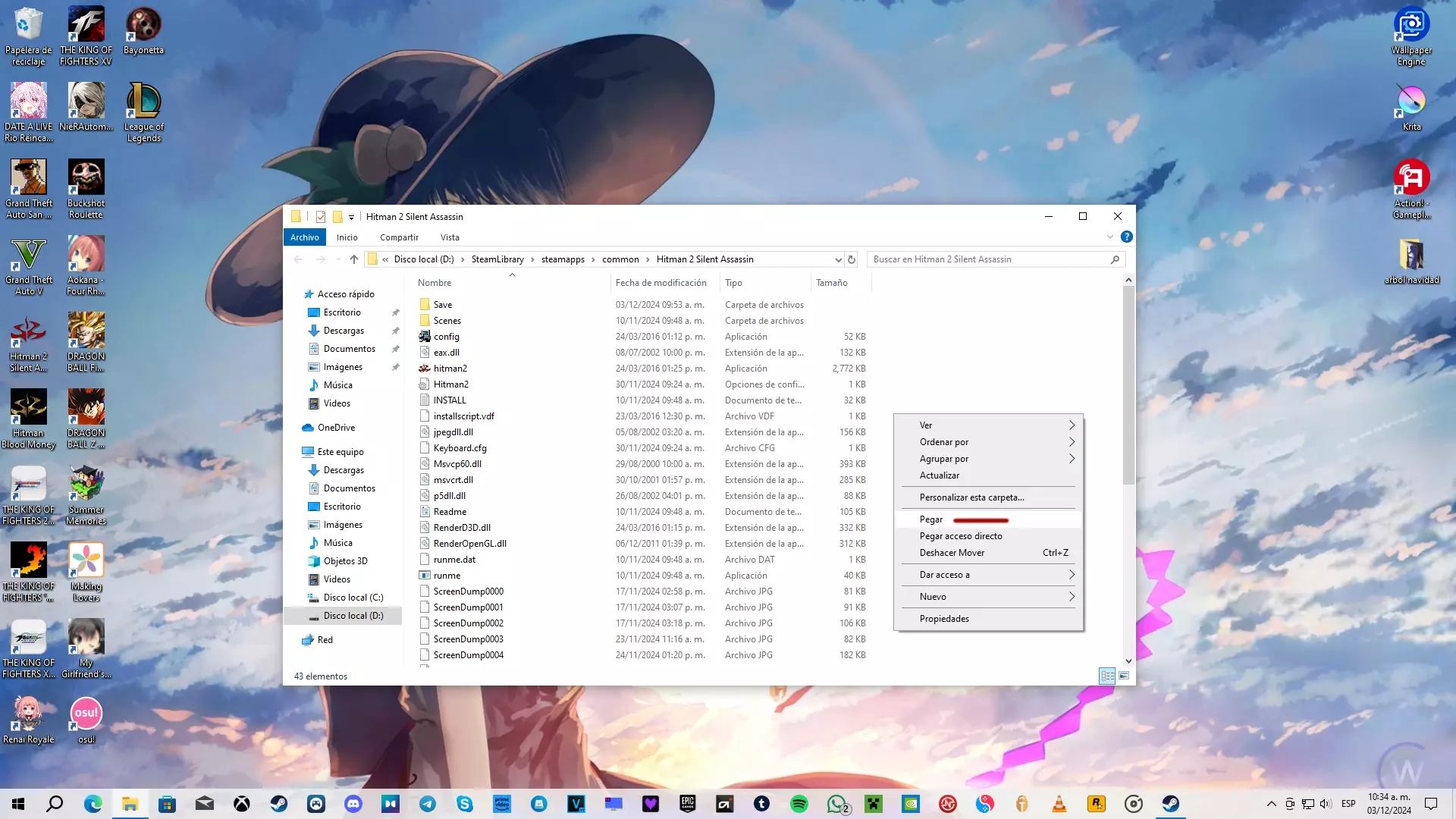Switch to large icons view button
This screenshot has width=1456, height=819.
pyautogui.click(x=1124, y=676)
